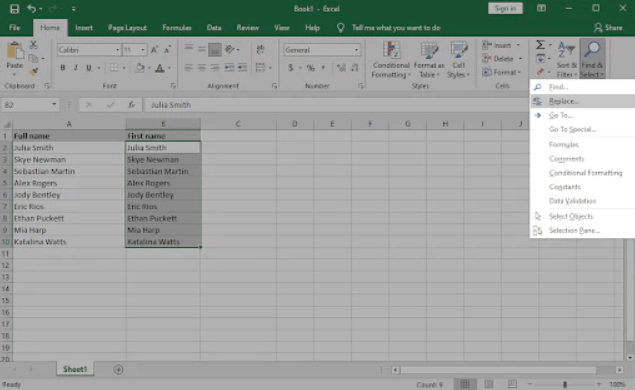Viewport: 635px width, 390px height.
Task: Click the Wrap Text icon
Action: pyautogui.click(x=260, y=49)
